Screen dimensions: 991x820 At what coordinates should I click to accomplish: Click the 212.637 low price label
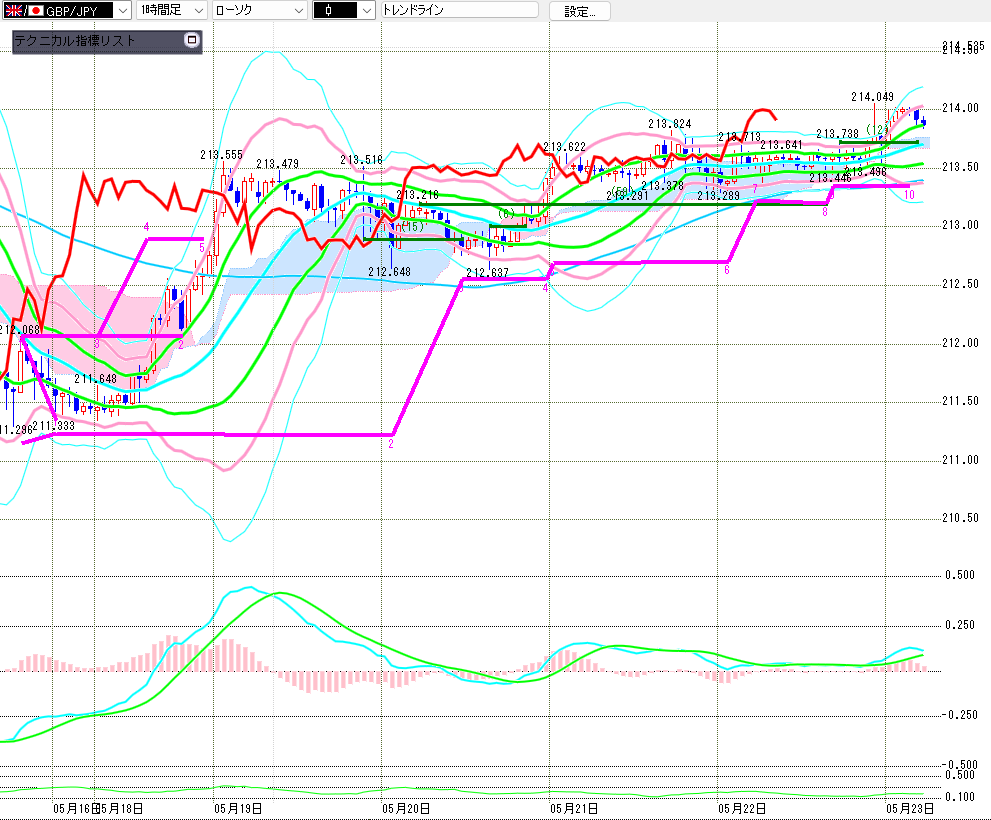point(487,273)
